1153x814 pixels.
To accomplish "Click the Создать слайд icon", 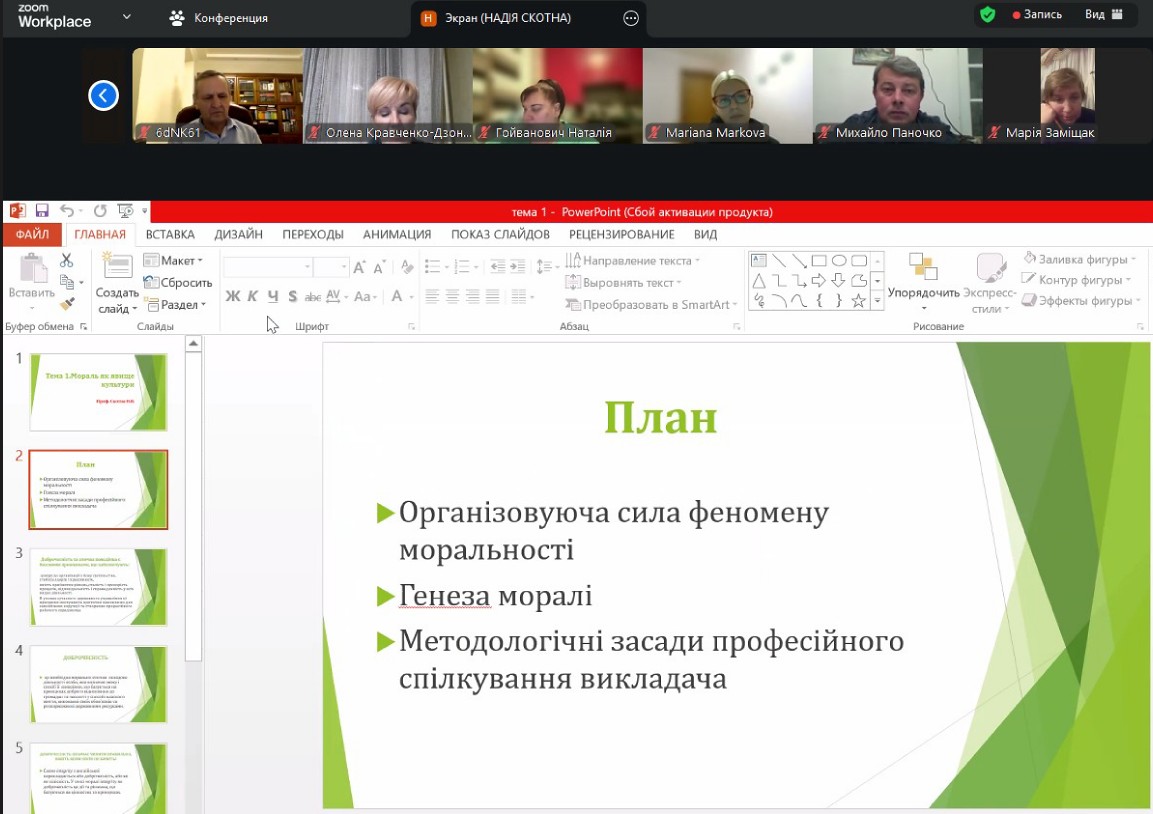I will [117, 268].
